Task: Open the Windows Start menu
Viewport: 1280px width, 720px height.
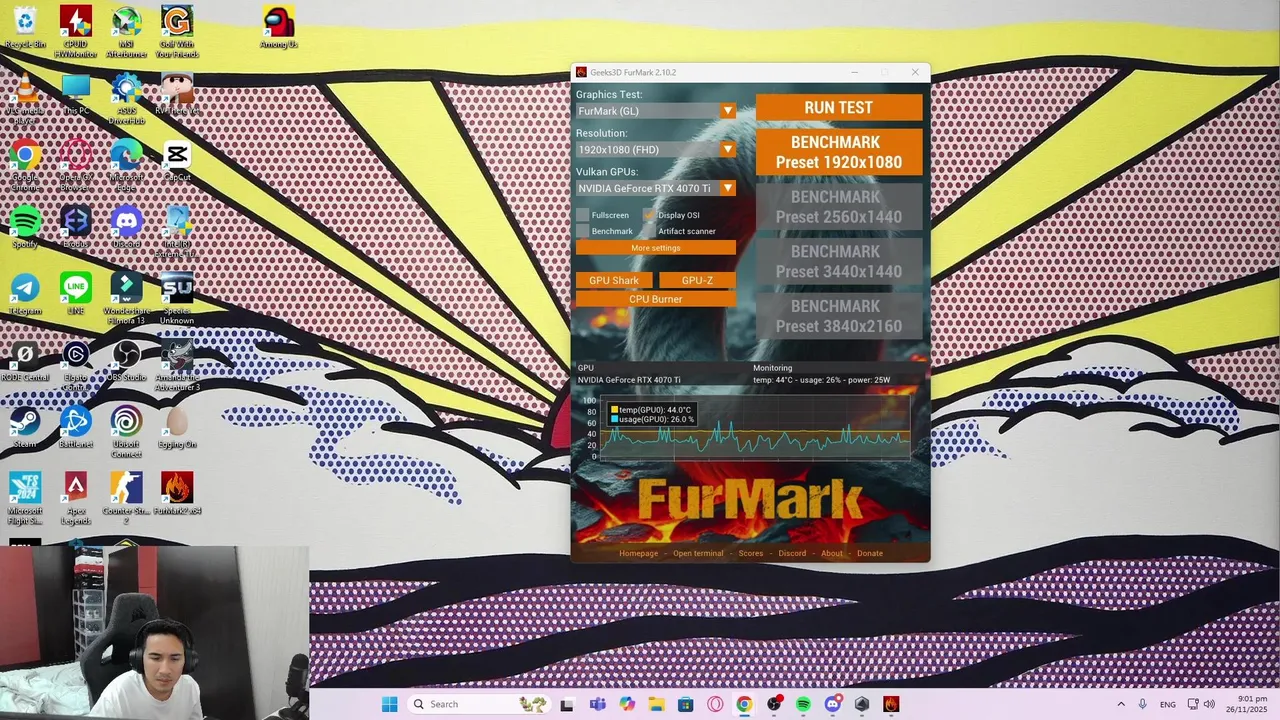Action: 389,704
